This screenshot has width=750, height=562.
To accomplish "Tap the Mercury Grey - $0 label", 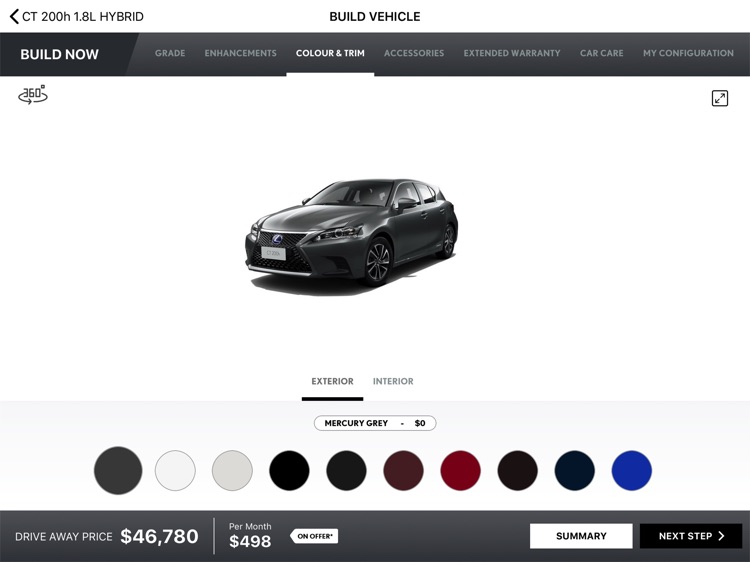I will [x=375, y=423].
